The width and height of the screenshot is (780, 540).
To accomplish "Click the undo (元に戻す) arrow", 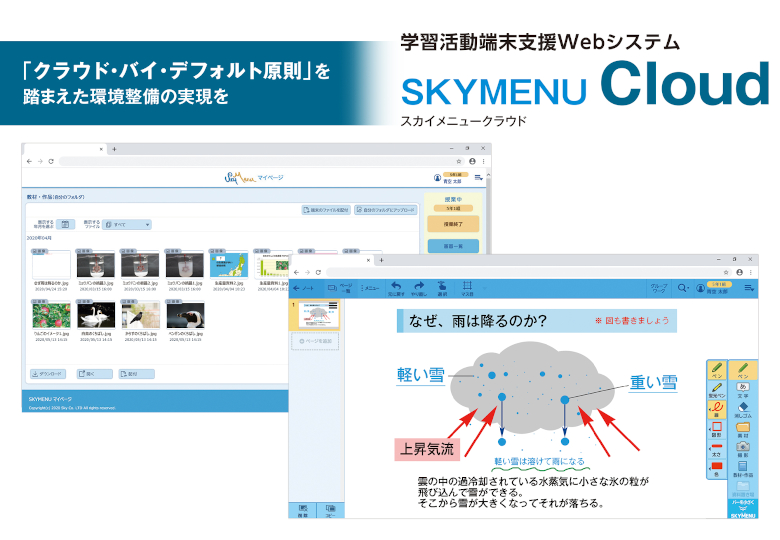I will (x=396, y=287).
